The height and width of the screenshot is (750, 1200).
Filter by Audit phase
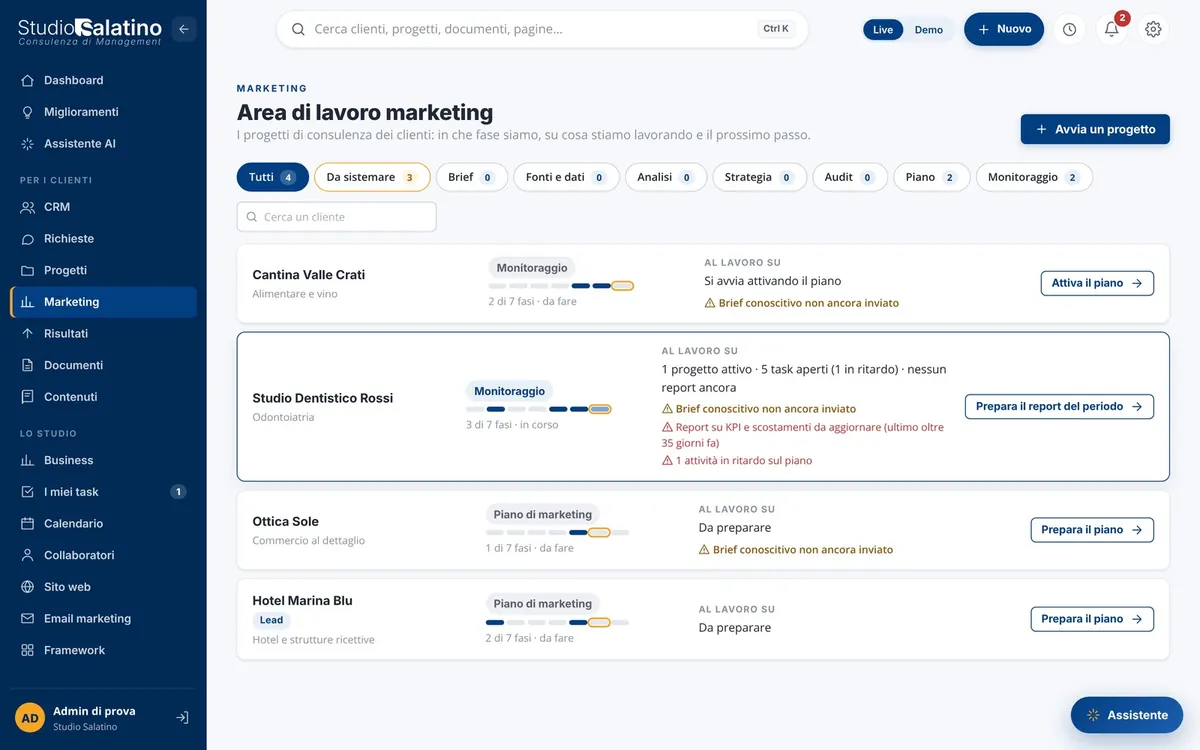(x=850, y=177)
